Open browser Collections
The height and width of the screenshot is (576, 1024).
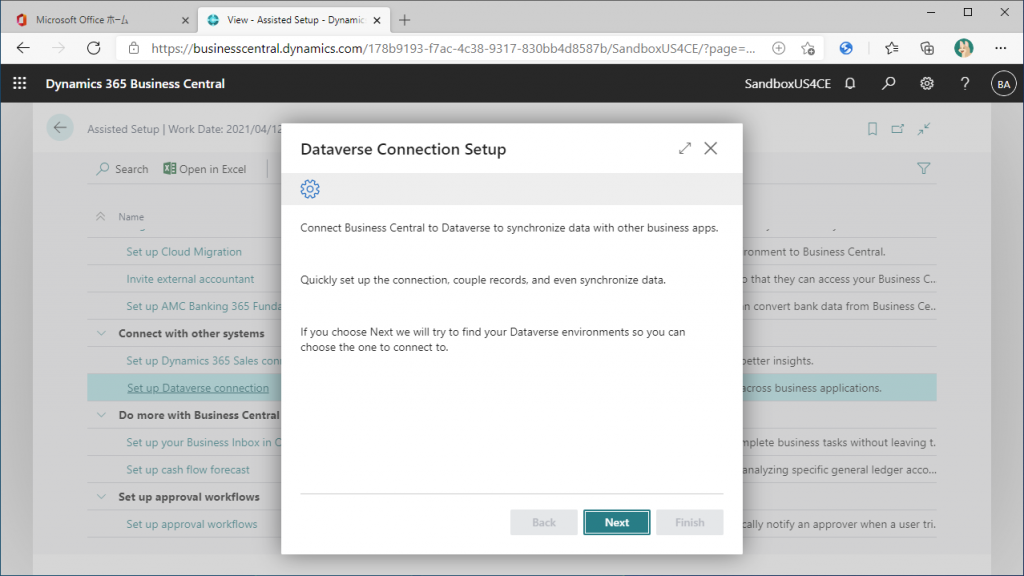pos(927,48)
